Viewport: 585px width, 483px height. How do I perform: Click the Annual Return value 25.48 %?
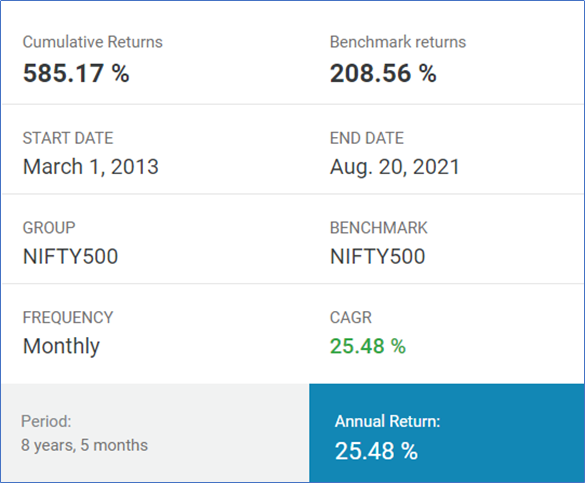(x=376, y=451)
